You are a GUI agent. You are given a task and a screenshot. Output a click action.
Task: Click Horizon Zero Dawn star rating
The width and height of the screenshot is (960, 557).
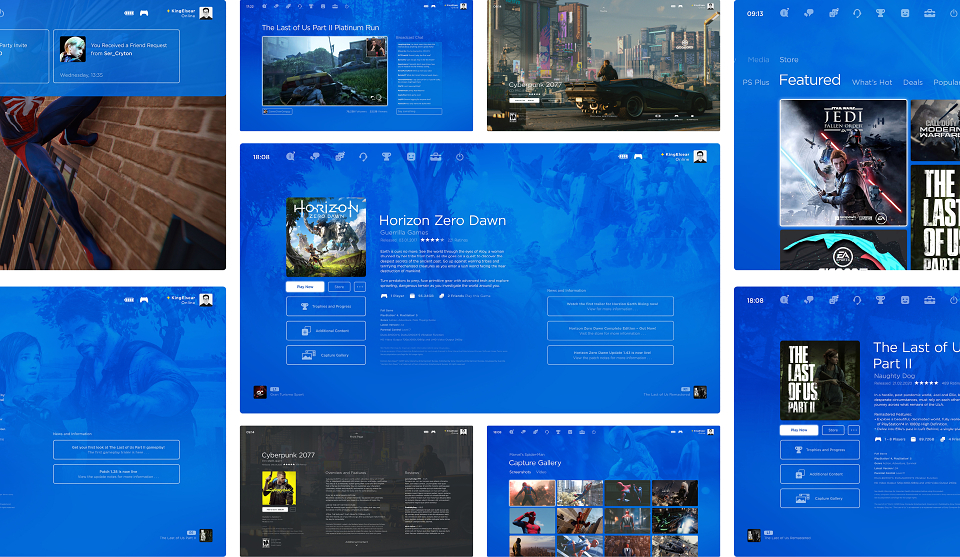432,240
